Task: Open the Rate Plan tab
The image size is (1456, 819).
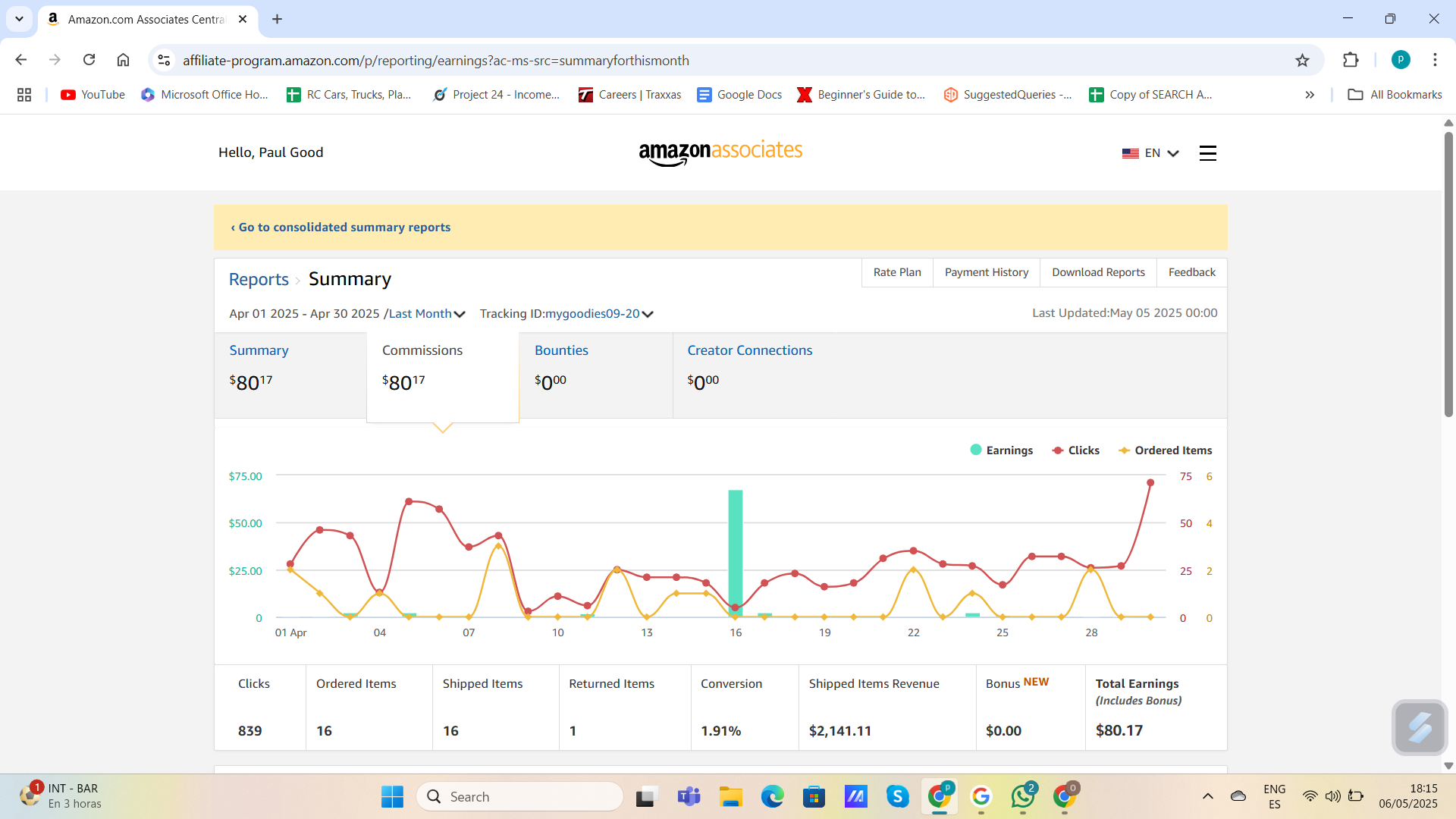Action: tap(897, 272)
